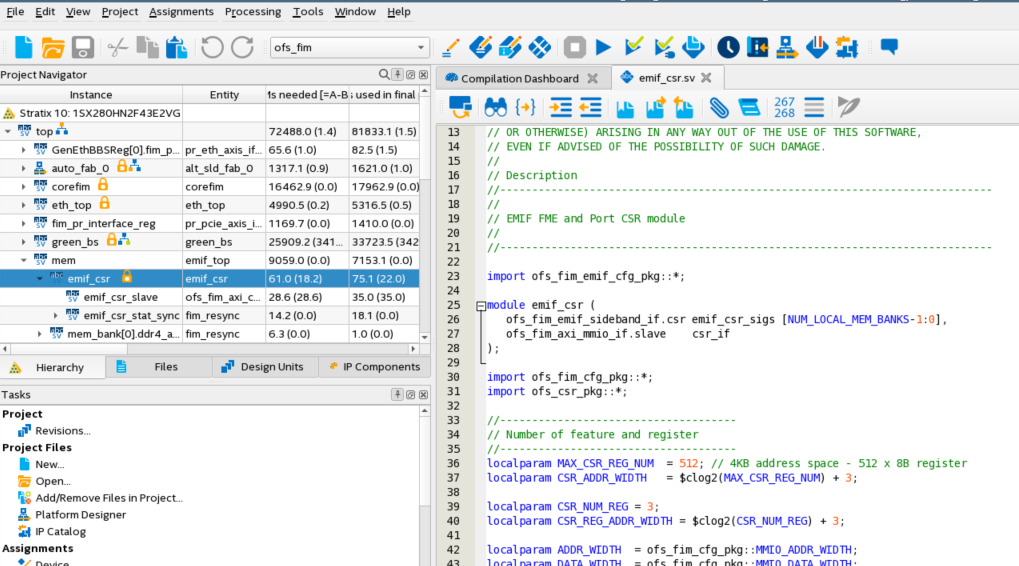The height and width of the screenshot is (566, 1019).
Task: Collapse the mem hierarchy node
Action: pyautogui.click(x=24, y=260)
